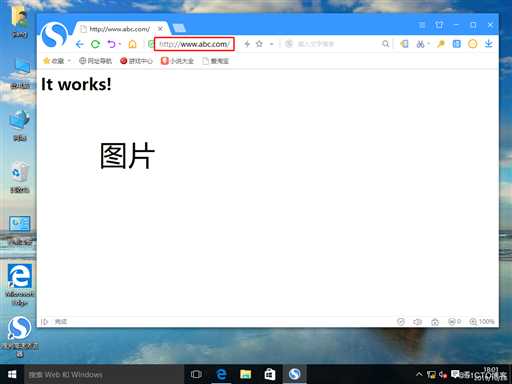Close the http://www.abc.com/ tab
The width and height of the screenshot is (512, 384).
[160, 29]
